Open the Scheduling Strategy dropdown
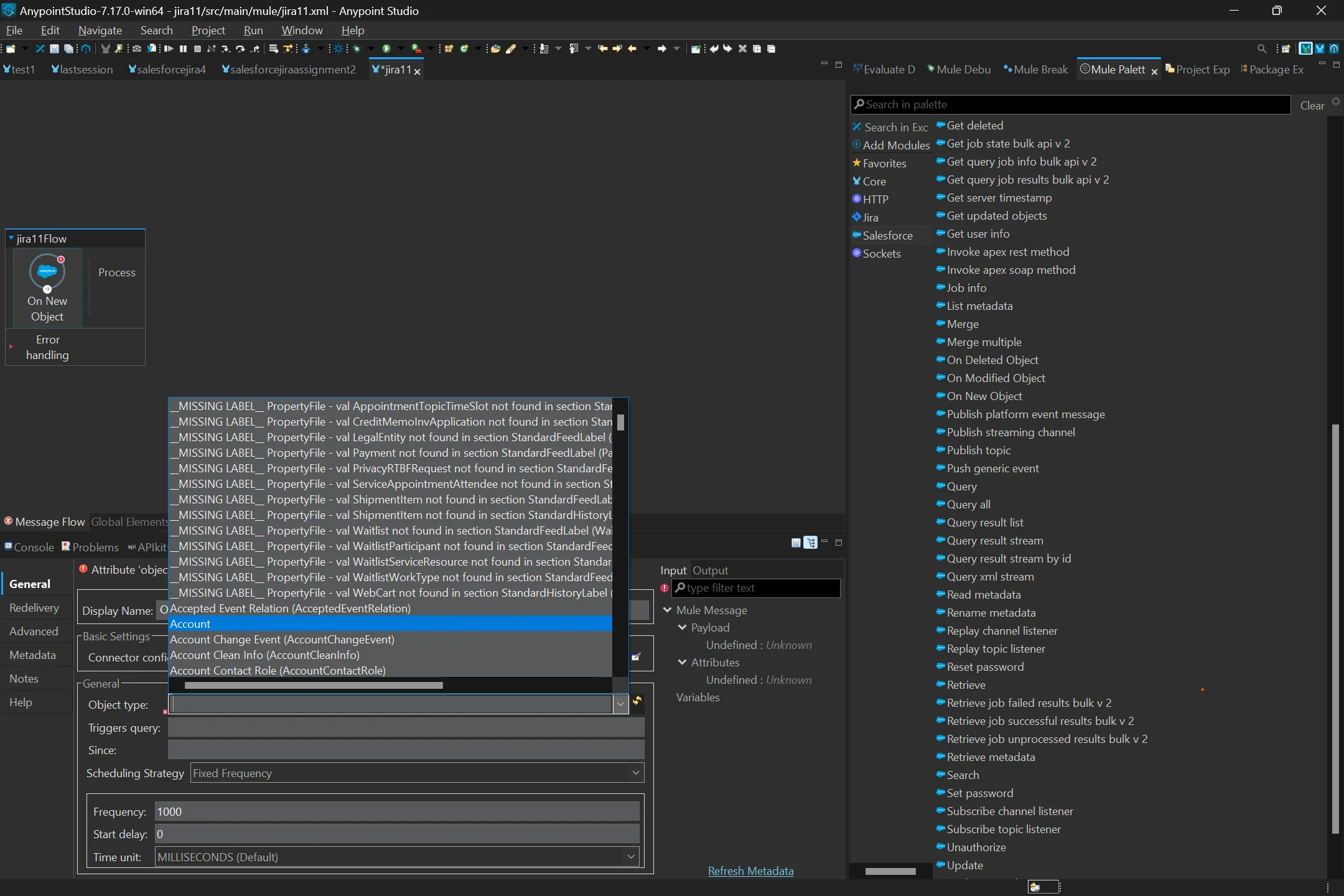This screenshot has width=1344, height=896. [635, 773]
